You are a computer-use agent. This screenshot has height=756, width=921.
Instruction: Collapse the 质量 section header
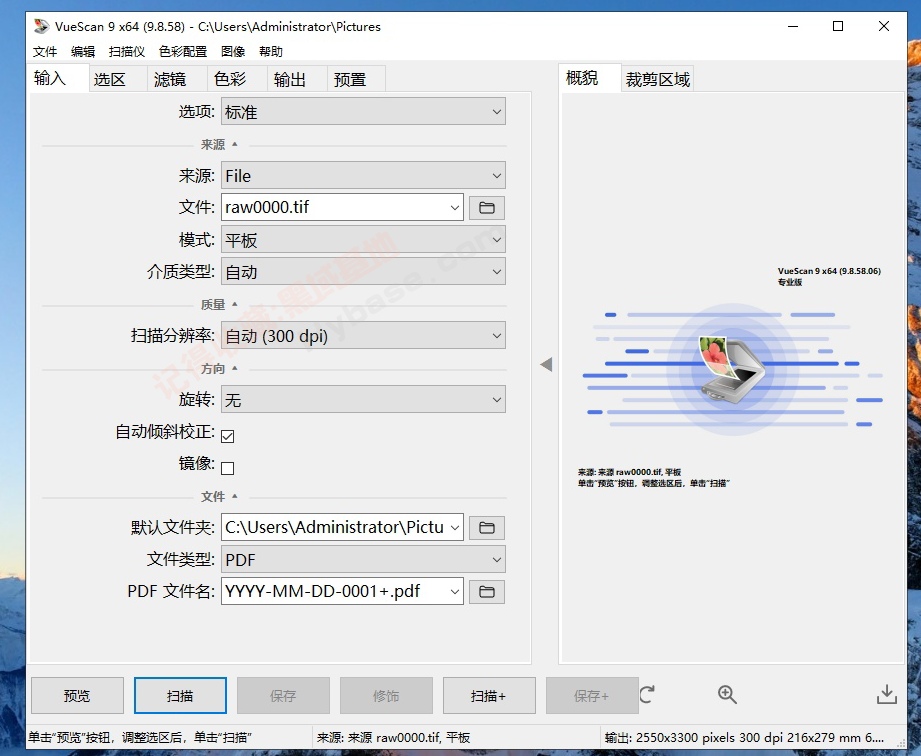point(219,304)
